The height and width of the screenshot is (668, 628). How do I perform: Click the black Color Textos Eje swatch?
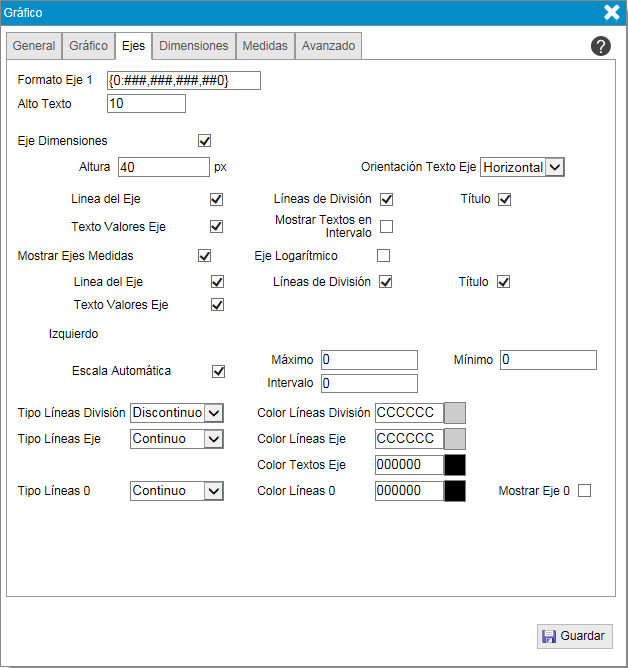(x=455, y=465)
